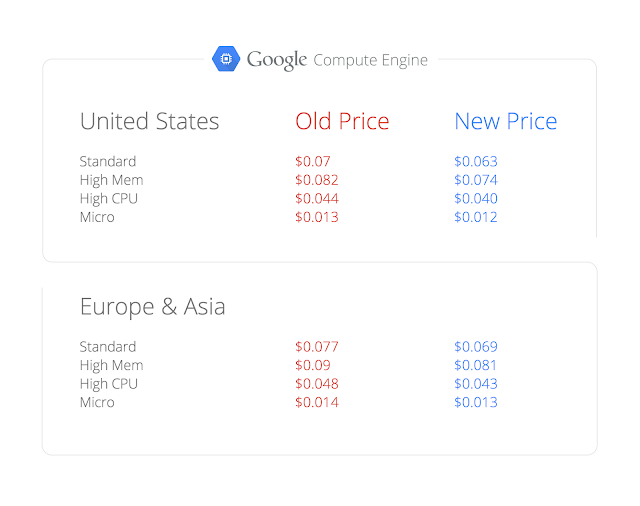Select the Europe & Asia heading
This screenshot has width=640, height=506.
152,307
